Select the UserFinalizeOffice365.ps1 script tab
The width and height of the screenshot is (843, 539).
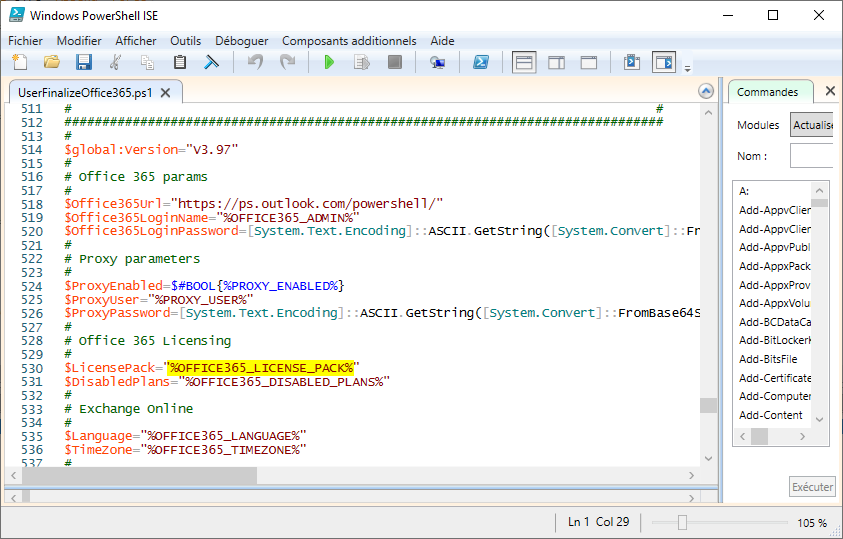click(85, 92)
